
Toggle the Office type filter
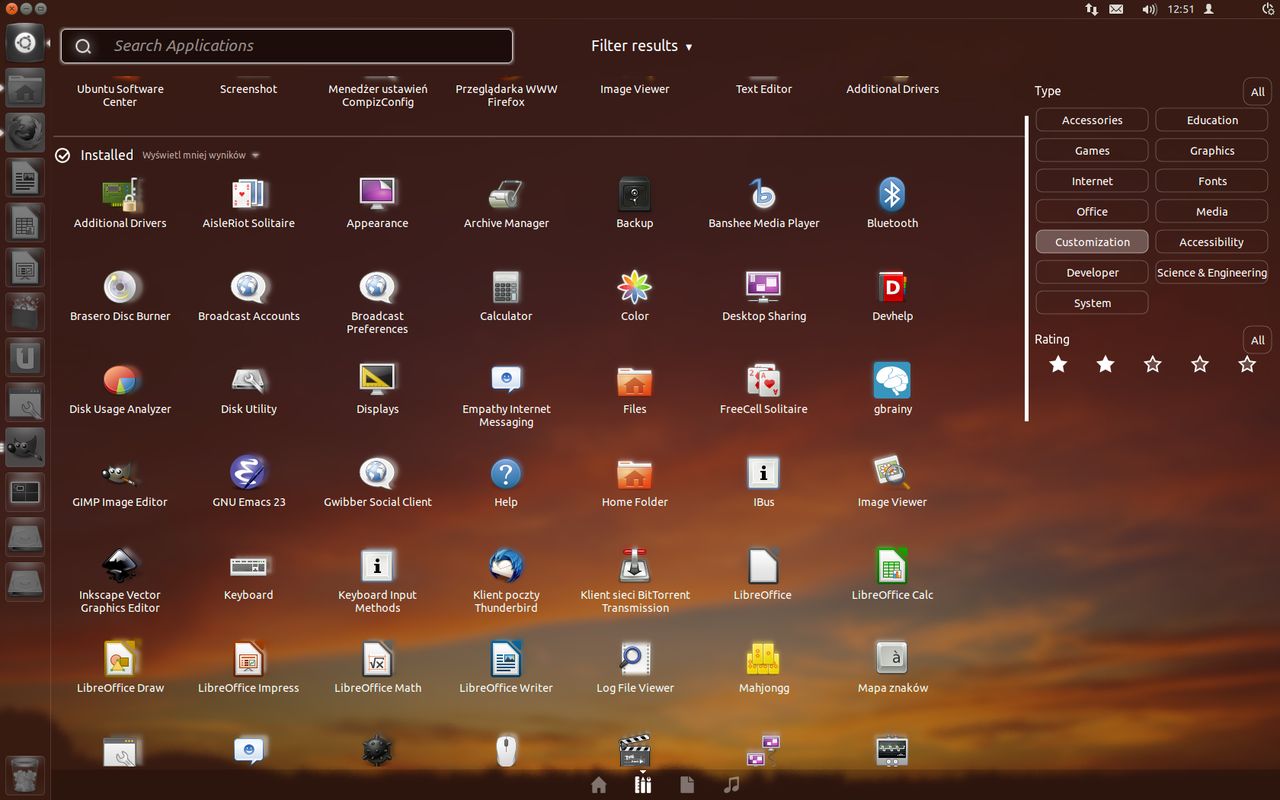click(x=1092, y=212)
